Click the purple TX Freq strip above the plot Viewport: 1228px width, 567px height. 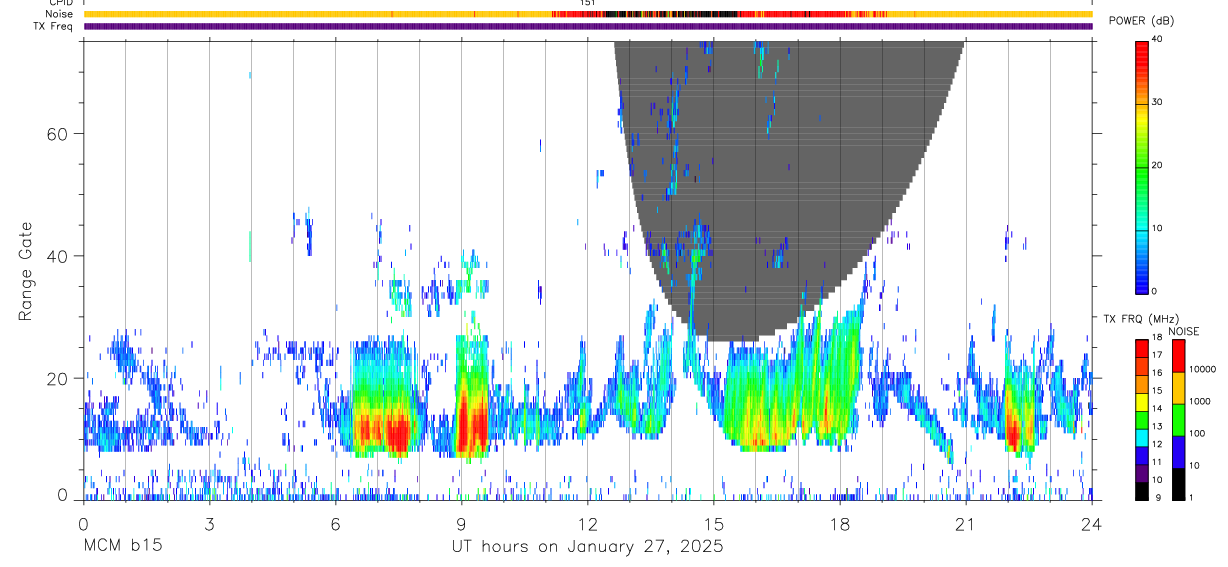588,26
